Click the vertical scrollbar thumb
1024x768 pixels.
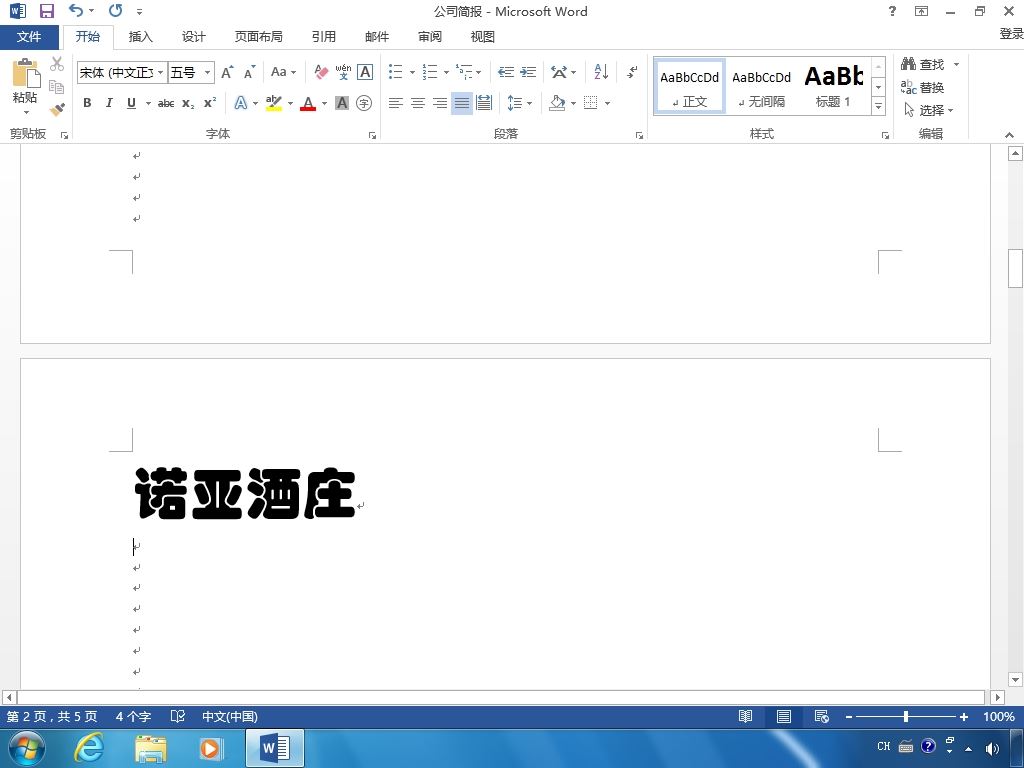pyautogui.click(x=1015, y=268)
